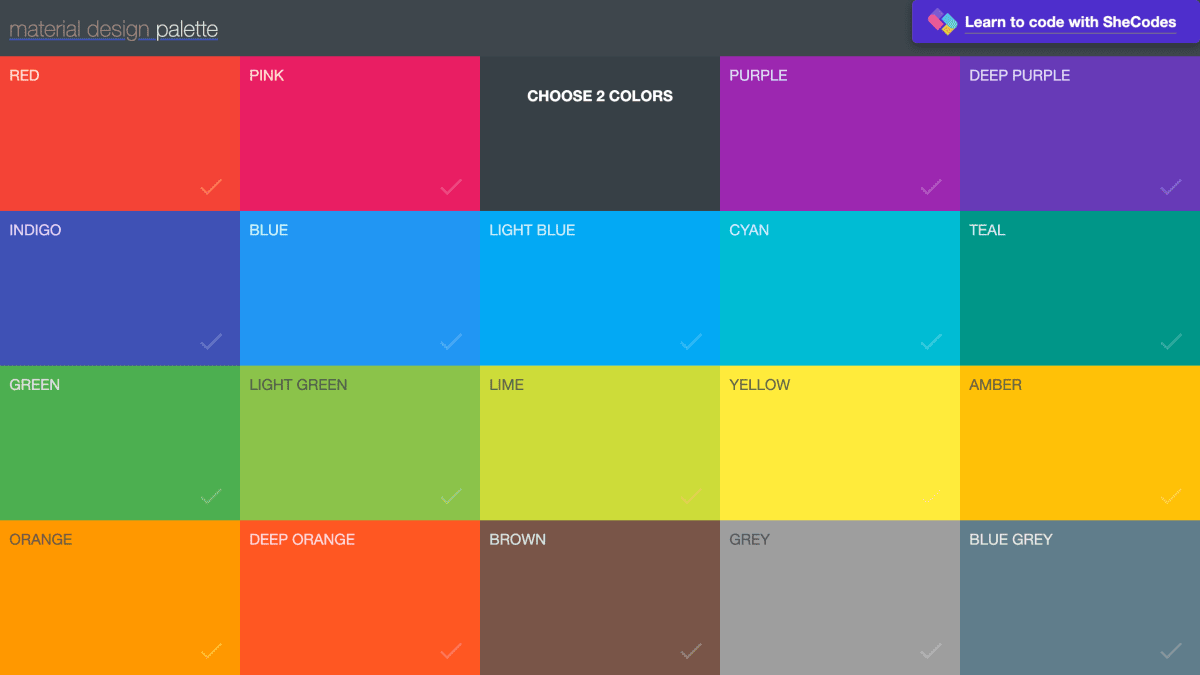1200x675 pixels.
Task: Check the Teal tile's checkmark
Action: pyautogui.click(x=1171, y=342)
